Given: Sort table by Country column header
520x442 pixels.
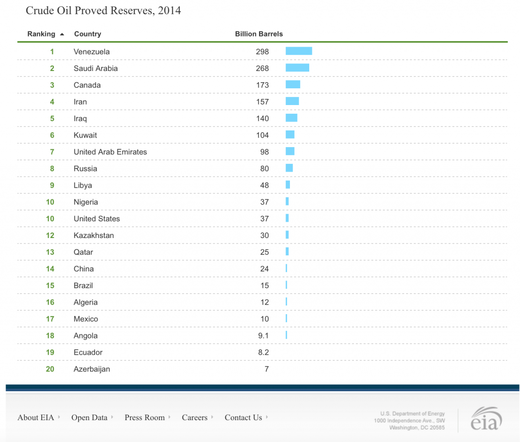Looking at the screenshot, I should click(88, 34).
